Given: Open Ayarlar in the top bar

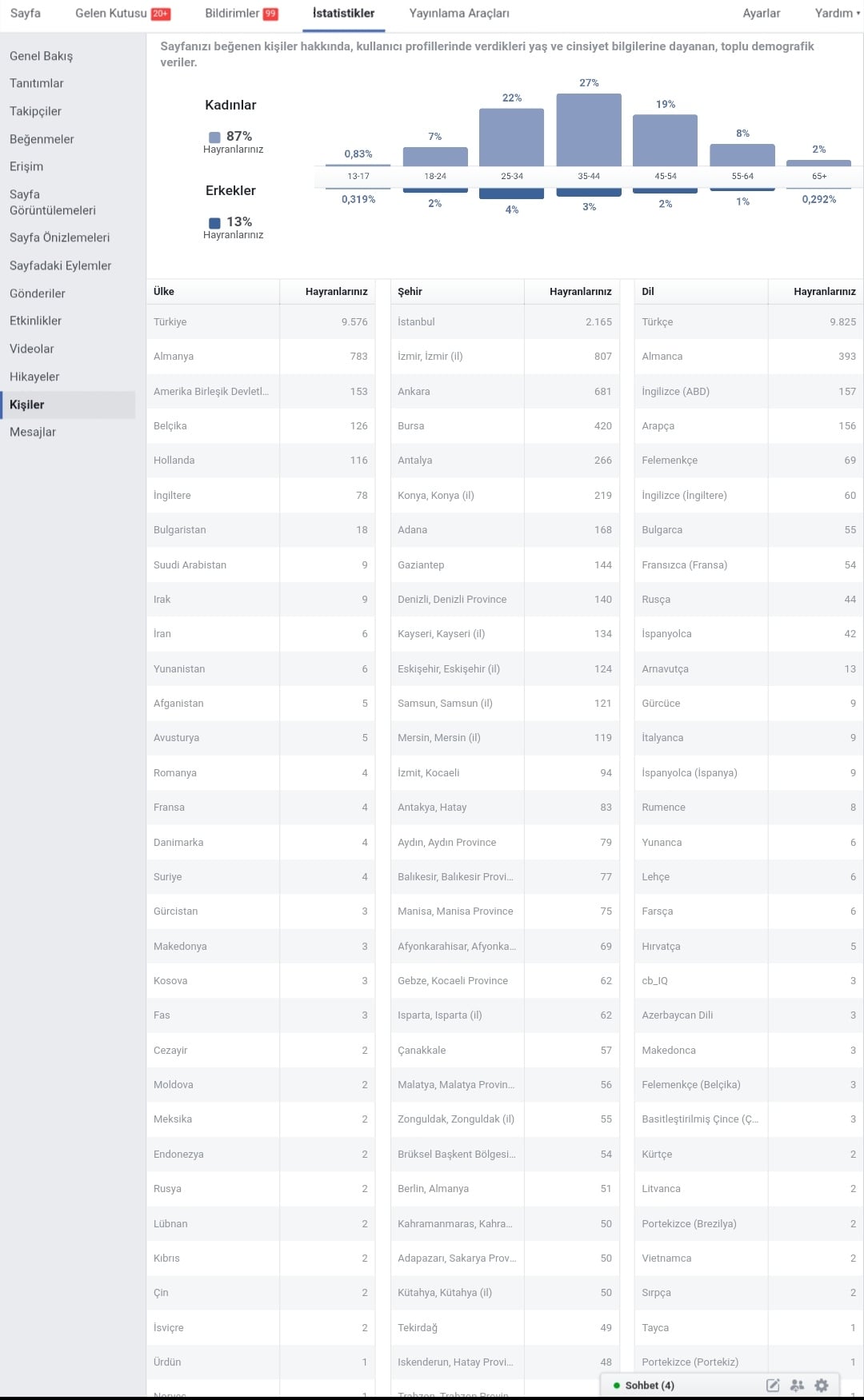Looking at the screenshot, I should (x=762, y=13).
